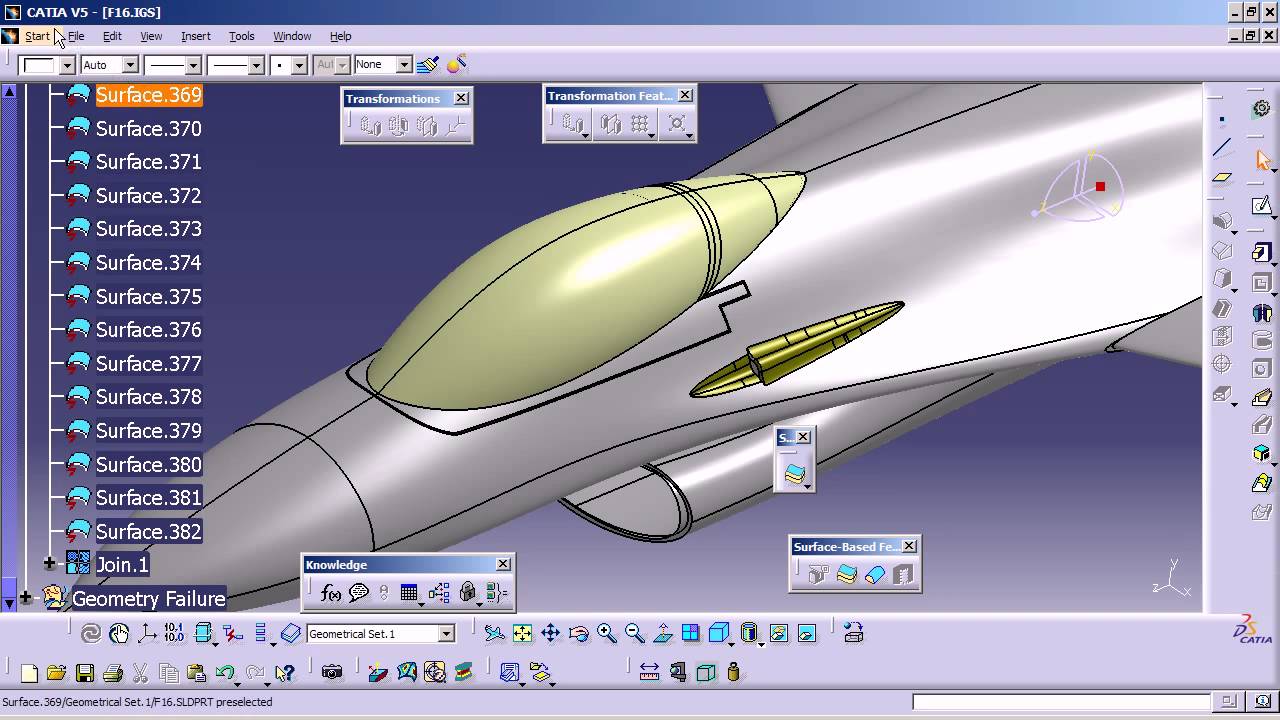Open the View menu

coord(151,36)
